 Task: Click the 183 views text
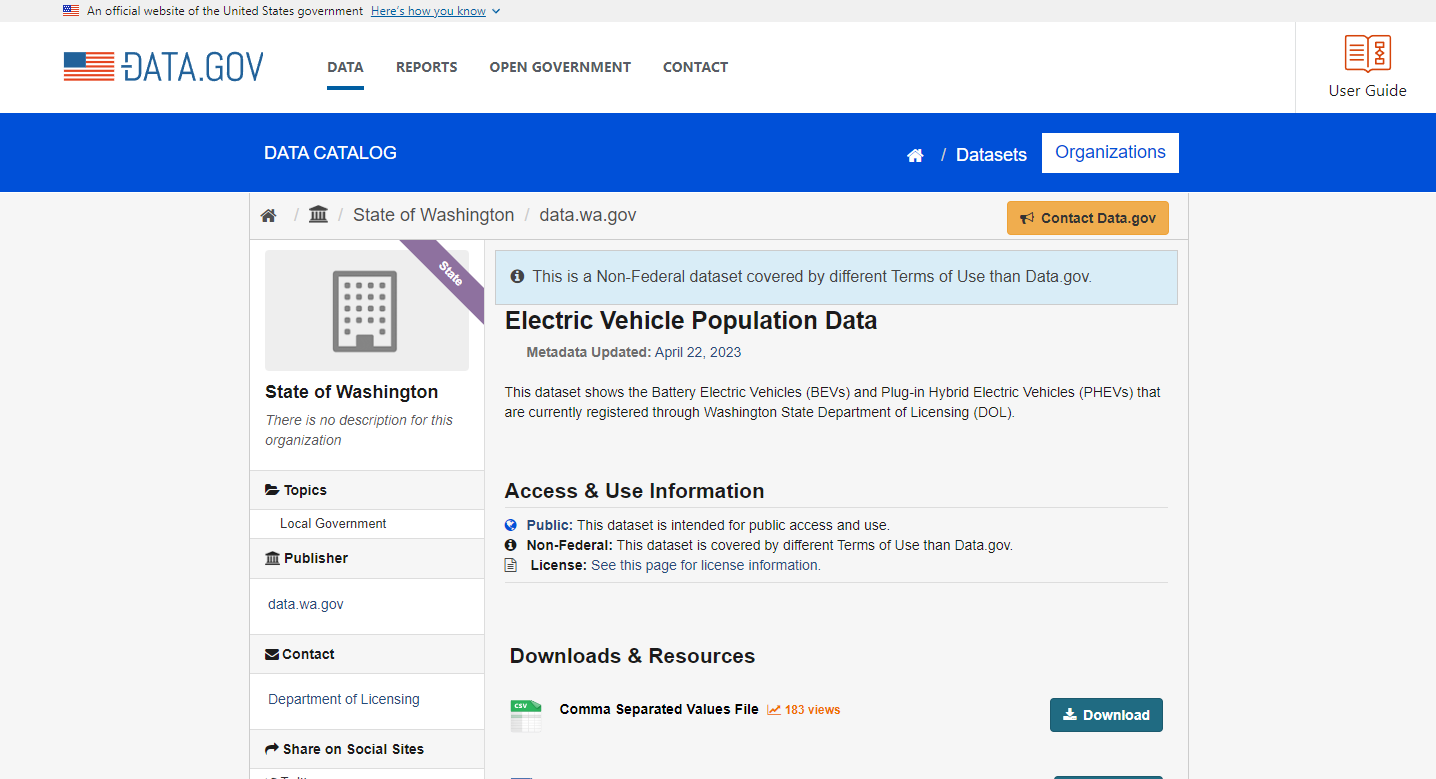click(812, 710)
